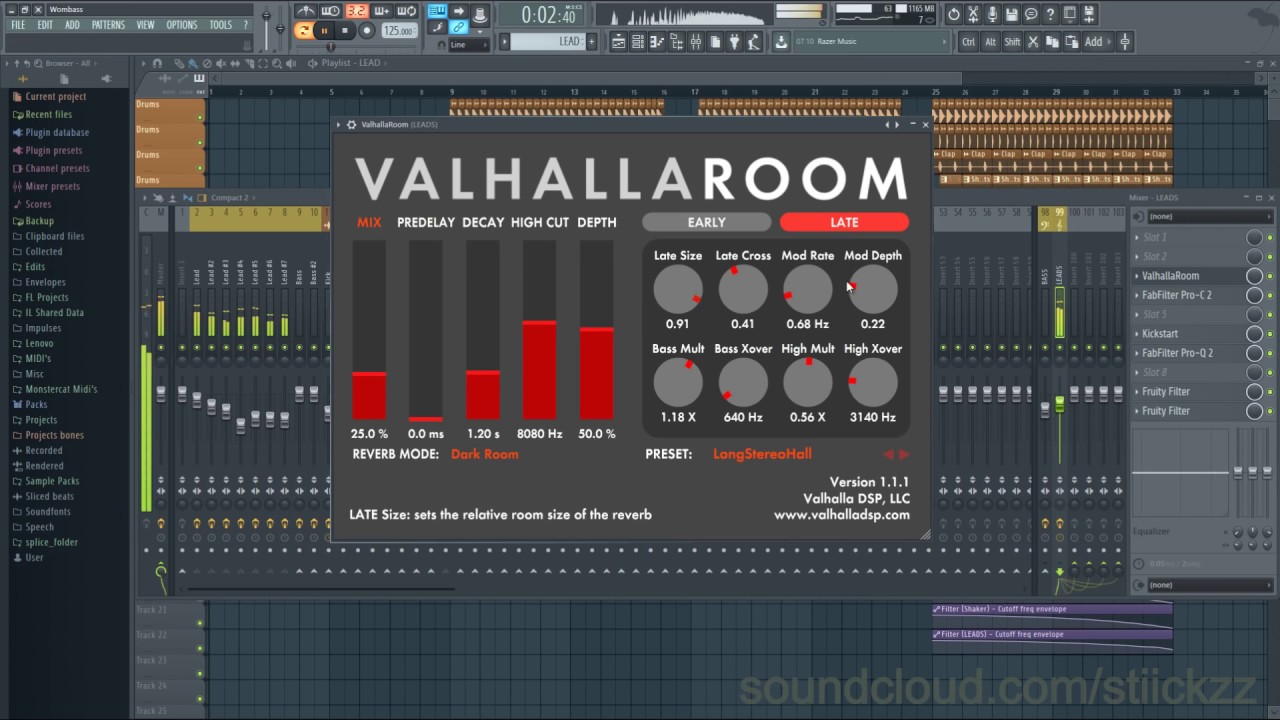Screen dimensions: 1280x720
Task: Select Plugin database in browser
Action: click(x=57, y=132)
